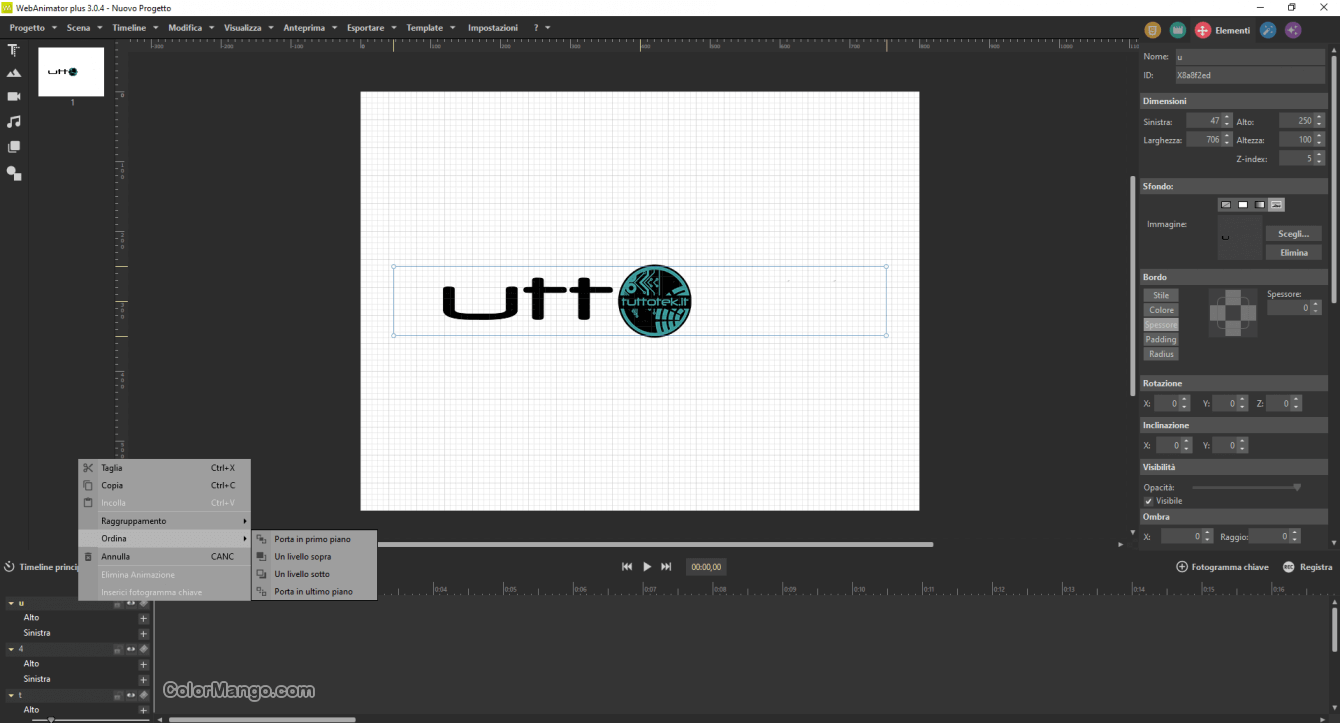This screenshot has height=723, width=1340.
Task: Choose the solid color background icon
Action: point(1243,205)
